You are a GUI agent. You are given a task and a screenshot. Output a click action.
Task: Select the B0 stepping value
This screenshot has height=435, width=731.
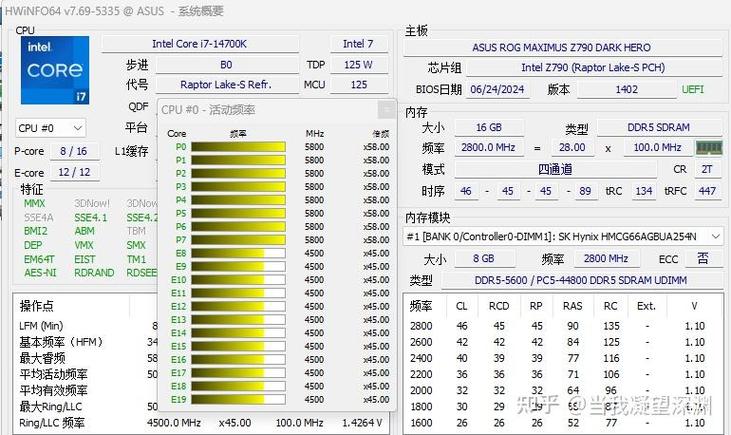[226, 65]
